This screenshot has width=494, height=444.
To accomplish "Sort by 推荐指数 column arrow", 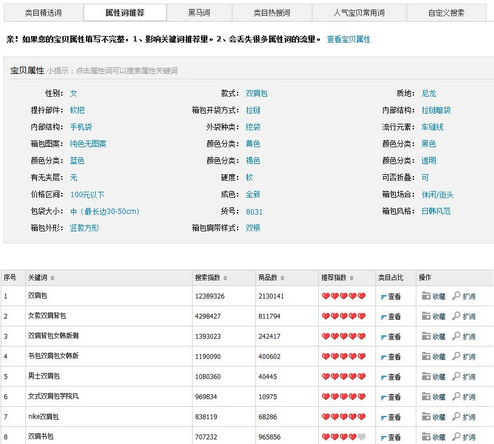I will point(352,278).
